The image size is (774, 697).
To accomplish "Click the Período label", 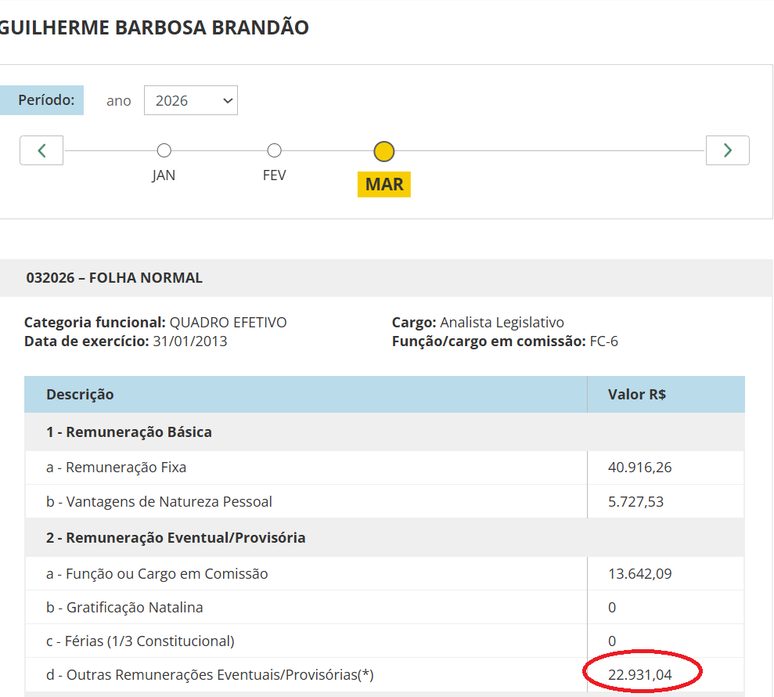I will (42, 100).
